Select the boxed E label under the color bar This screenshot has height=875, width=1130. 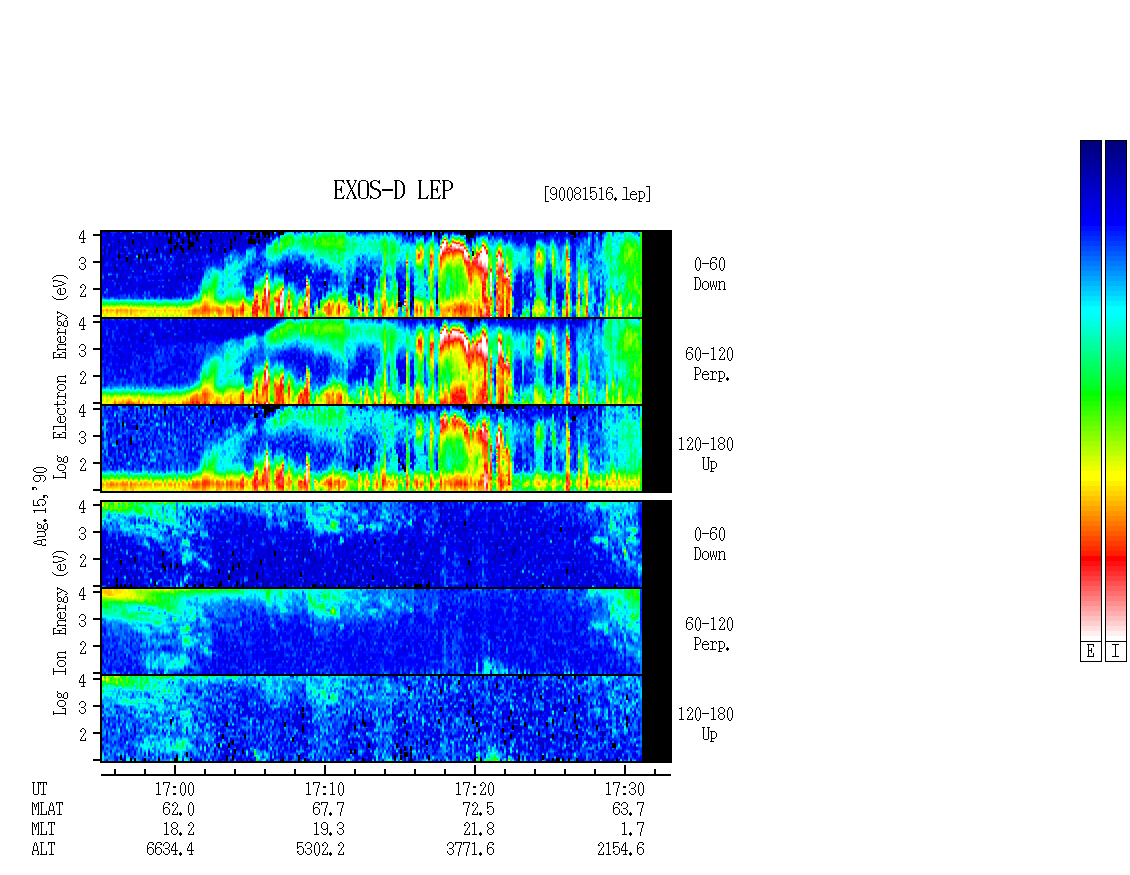(1090, 652)
